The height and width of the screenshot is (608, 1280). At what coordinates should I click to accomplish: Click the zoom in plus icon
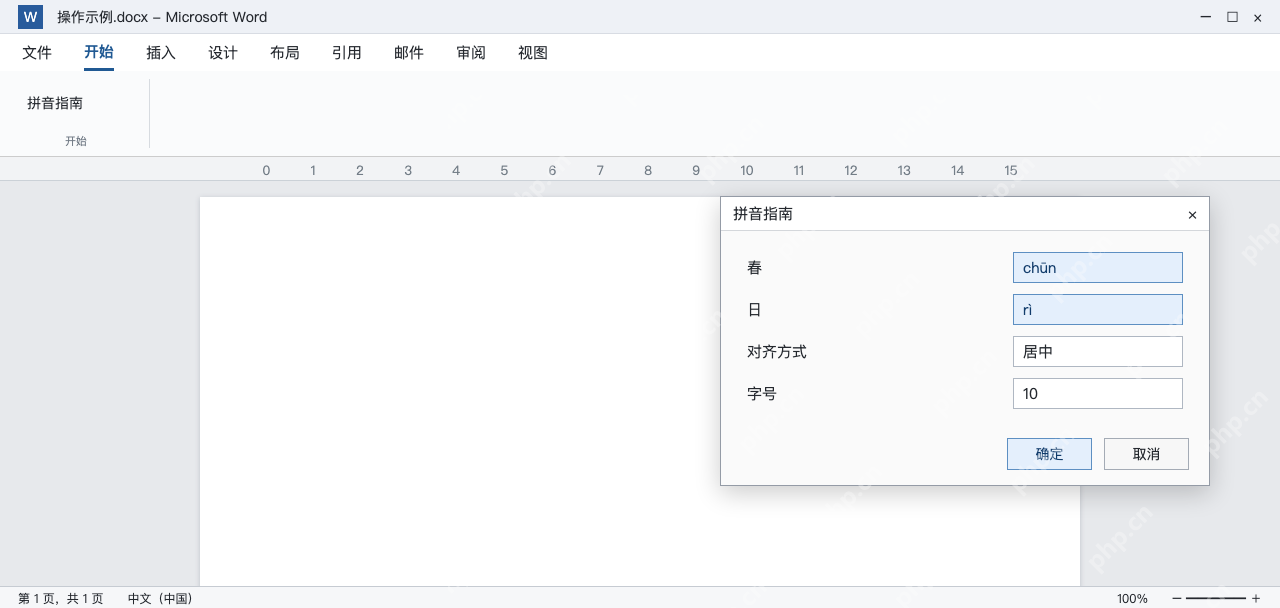coord(1256,598)
